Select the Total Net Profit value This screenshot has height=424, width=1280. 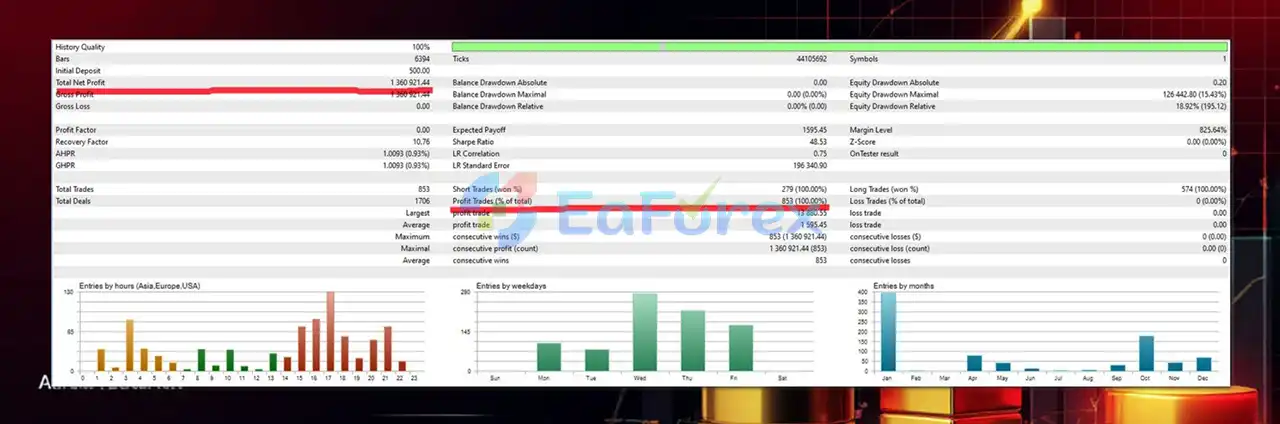coord(409,82)
